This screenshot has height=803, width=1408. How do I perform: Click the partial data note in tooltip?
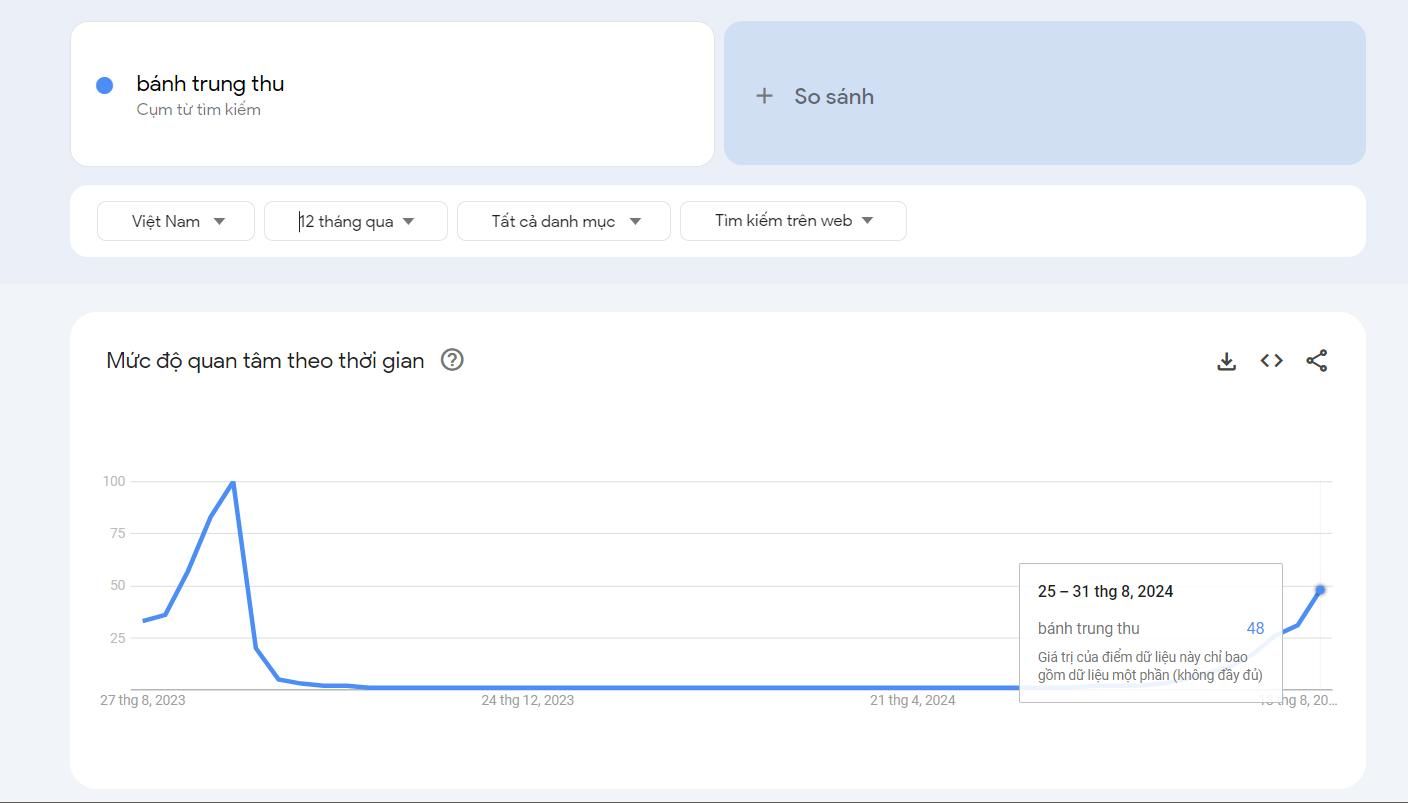click(x=1150, y=666)
